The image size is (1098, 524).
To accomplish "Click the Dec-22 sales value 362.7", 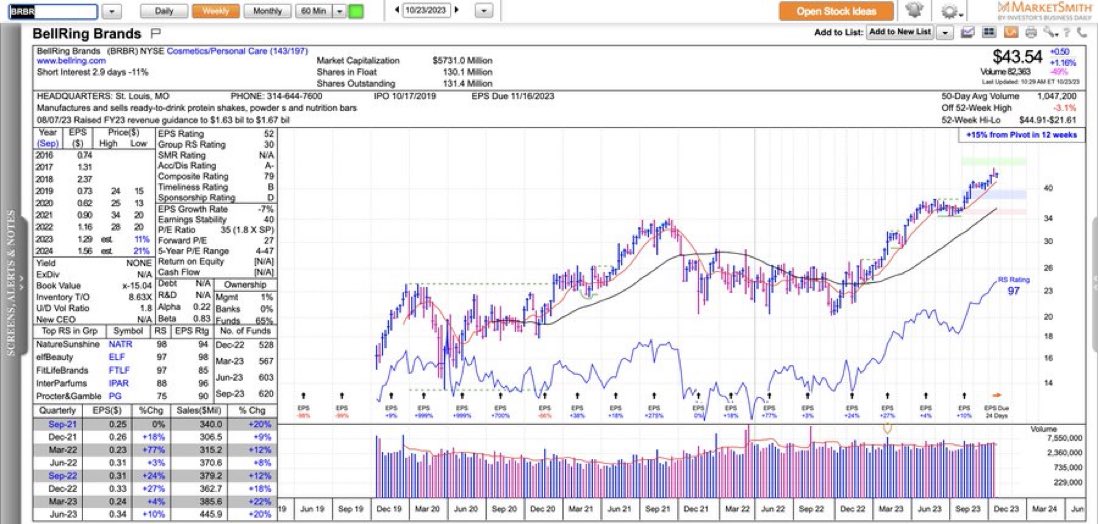I will coord(211,487).
